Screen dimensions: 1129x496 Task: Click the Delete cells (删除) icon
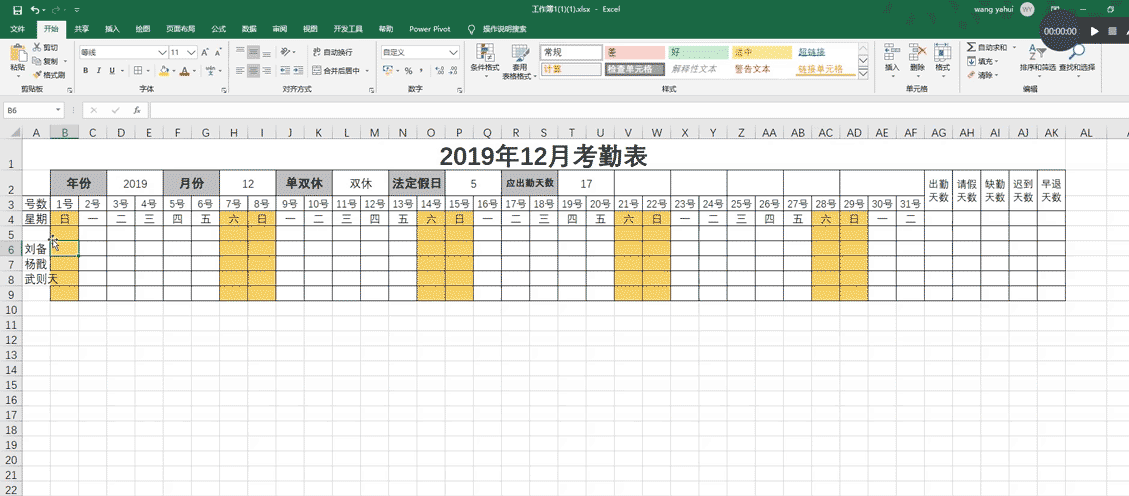click(917, 53)
